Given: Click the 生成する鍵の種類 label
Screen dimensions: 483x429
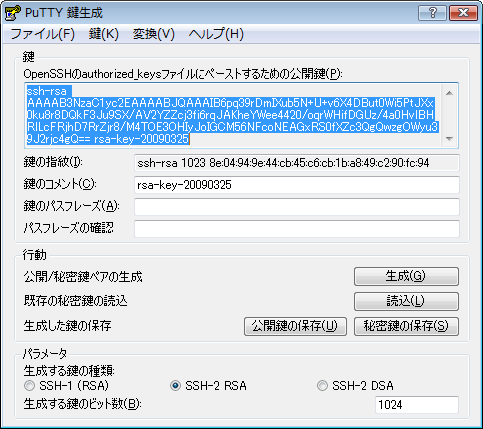Looking at the screenshot, I should 69,370.
